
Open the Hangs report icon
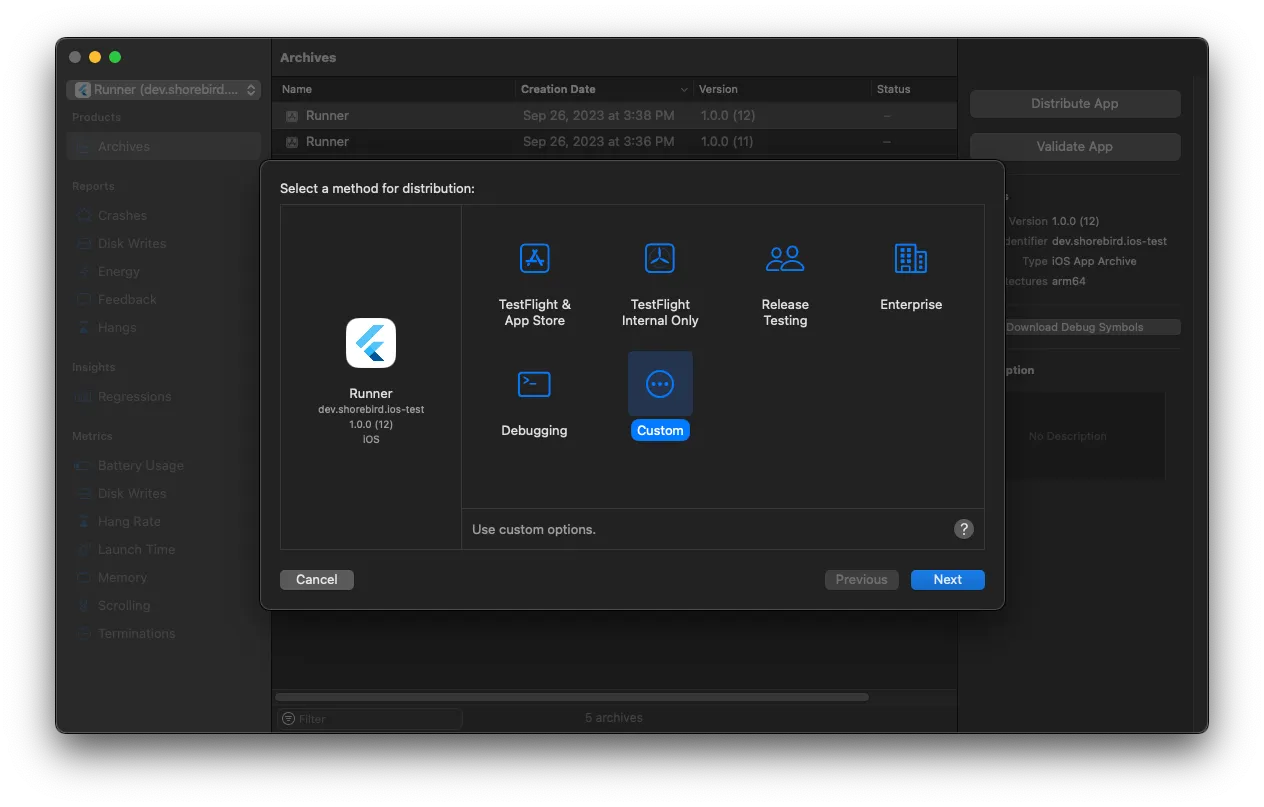tap(84, 327)
